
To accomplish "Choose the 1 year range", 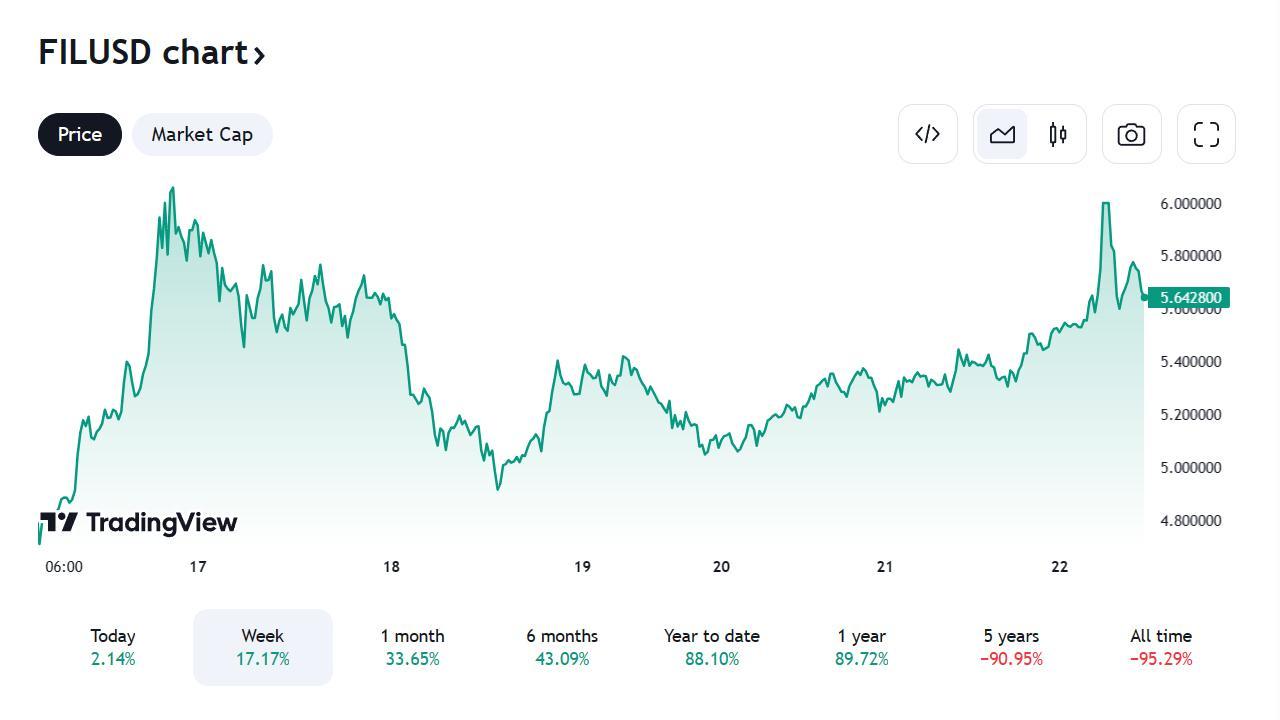I will pos(861,647).
